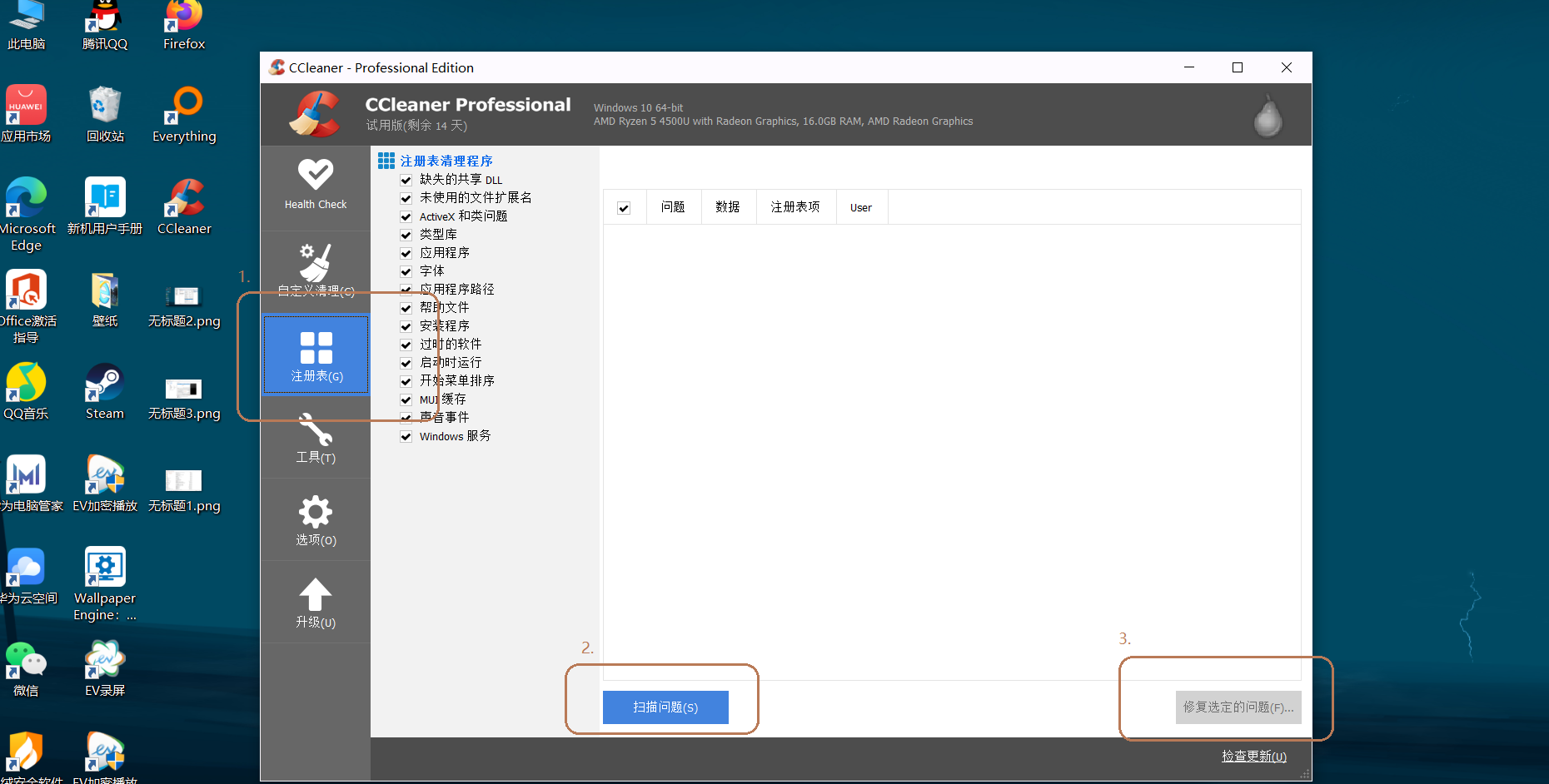This screenshot has height=784, width=1549.
Task: Toggle Windows 服务 checkbox
Action: (406, 436)
